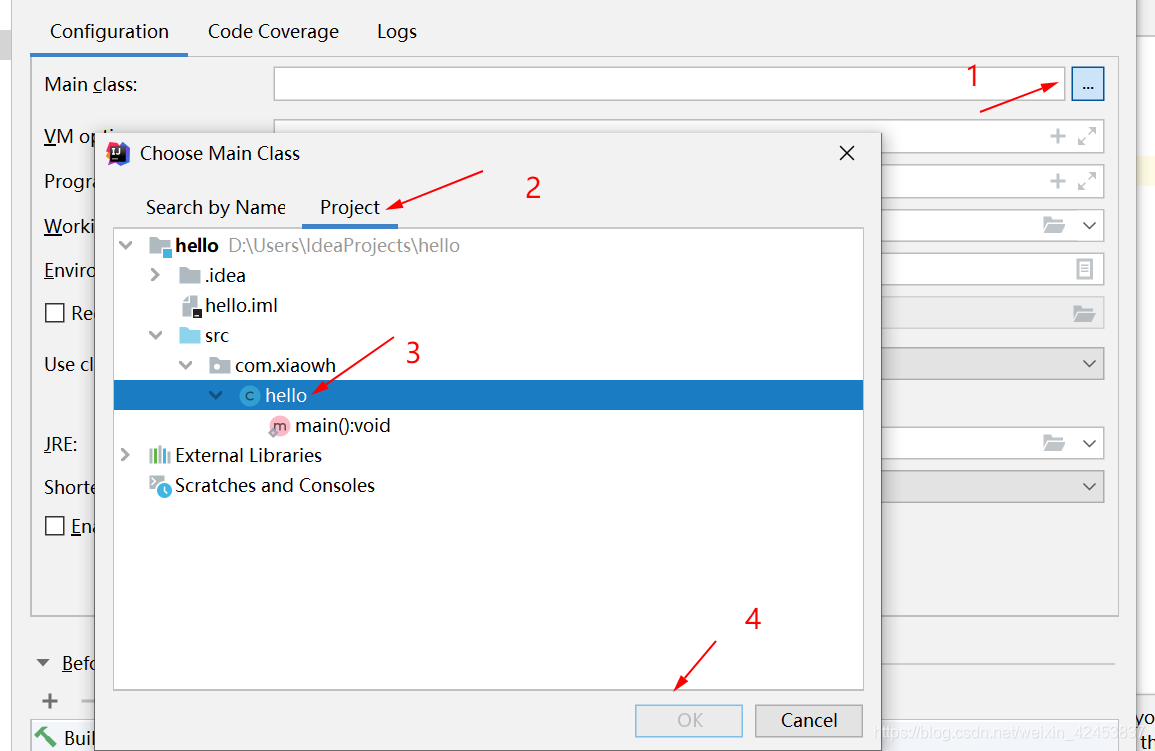Click the .idea folder icon
Image resolution: width=1155 pixels, height=751 pixels.
(x=190, y=275)
